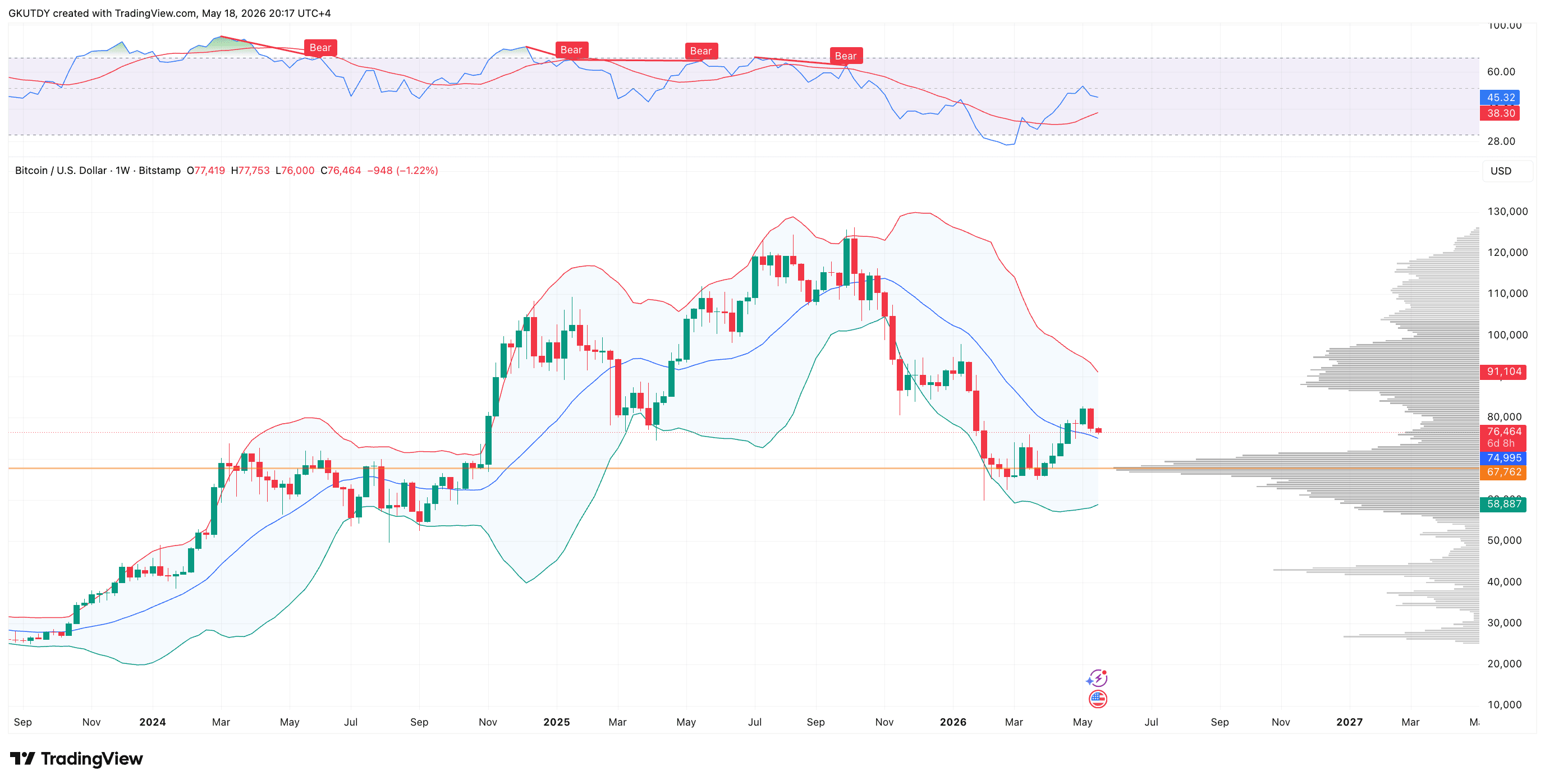The width and height of the screenshot is (1545, 784).
Task: Open the TradingView logo at bottom left
Action: click(76, 759)
